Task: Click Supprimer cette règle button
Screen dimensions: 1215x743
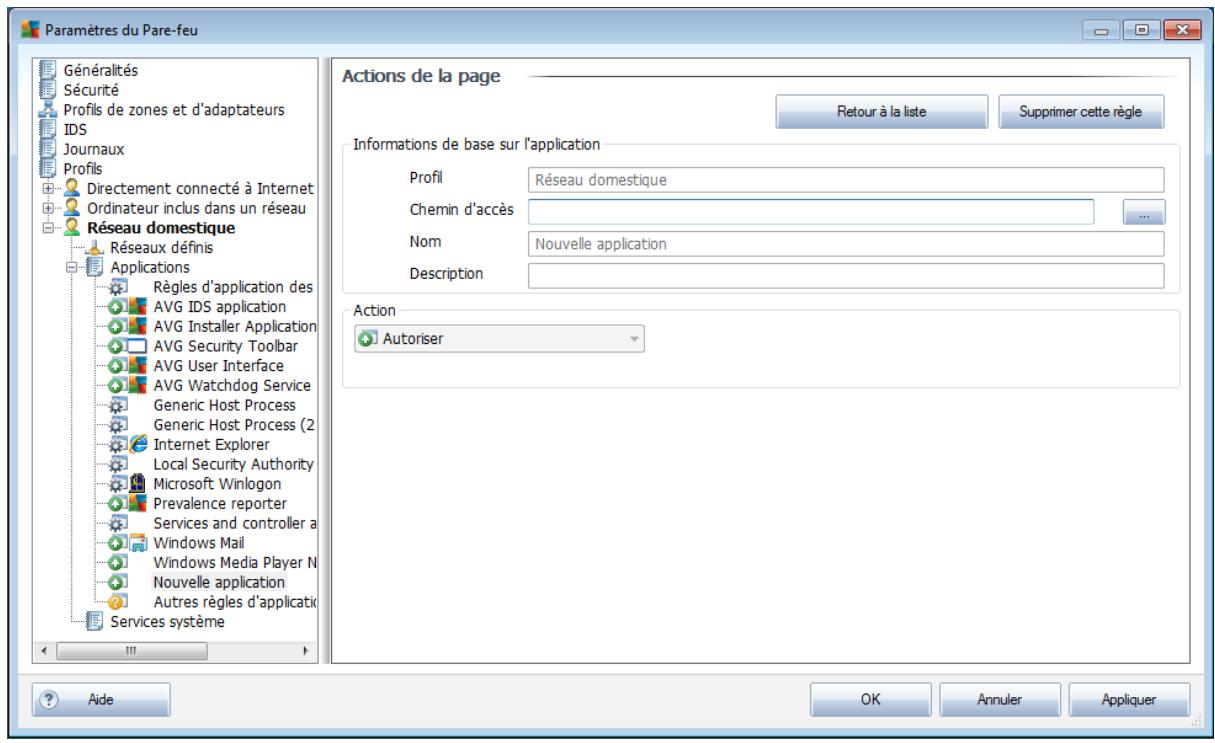Action: tap(1082, 112)
